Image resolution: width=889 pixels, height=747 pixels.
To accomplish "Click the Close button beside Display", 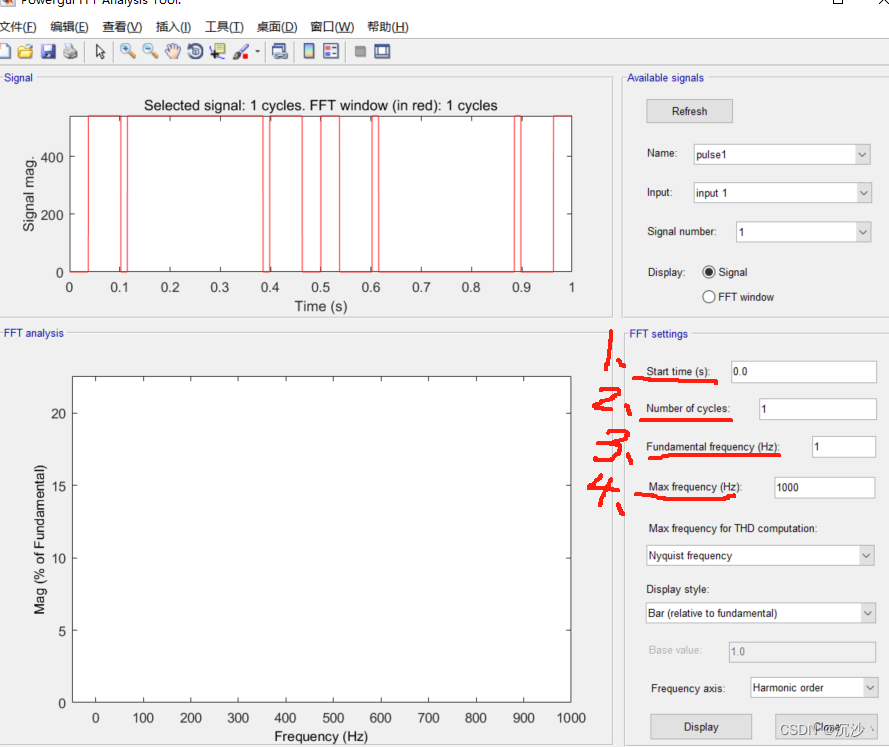I will (x=826, y=727).
